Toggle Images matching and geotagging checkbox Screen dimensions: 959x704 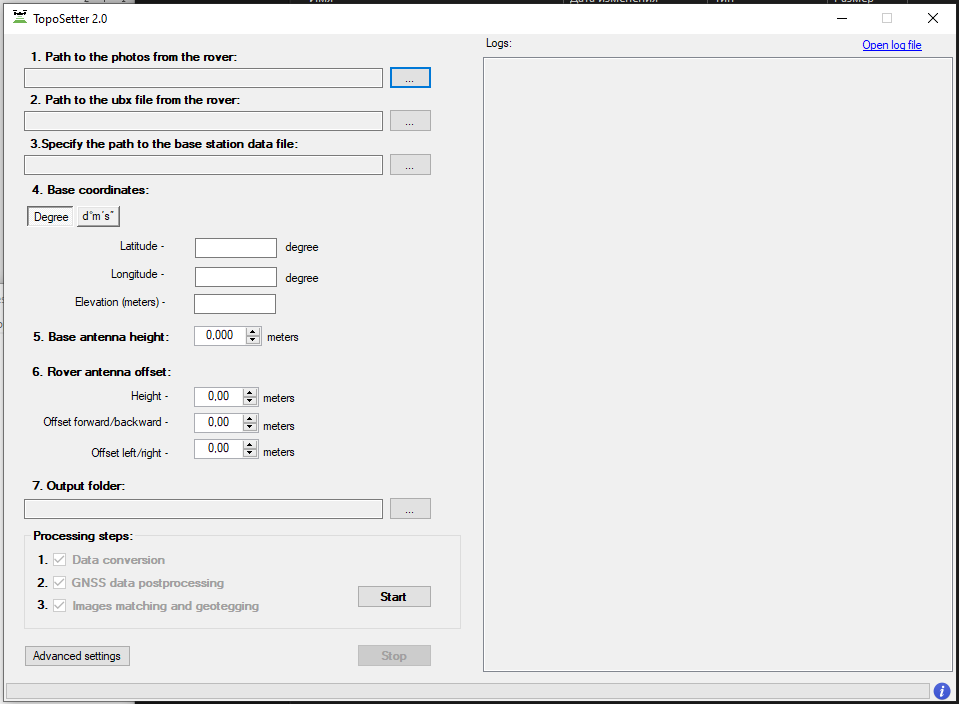[59, 605]
